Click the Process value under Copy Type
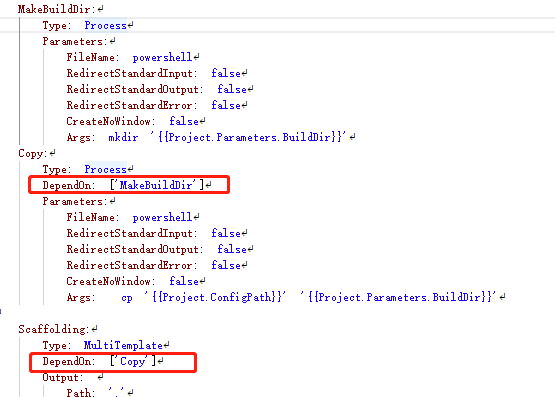The width and height of the screenshot is (555, 397). click(x=105, y=169)
